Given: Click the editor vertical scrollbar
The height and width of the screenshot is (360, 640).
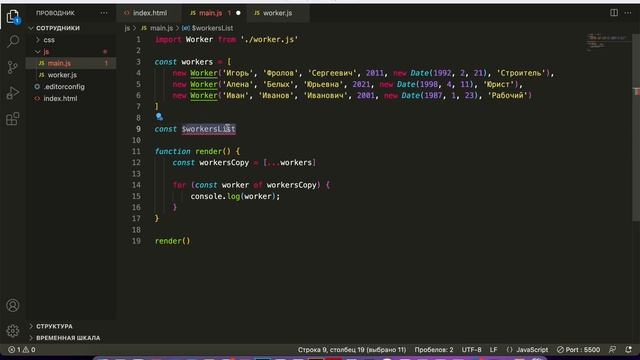Looking at the screenshot, I should (636, 127).
